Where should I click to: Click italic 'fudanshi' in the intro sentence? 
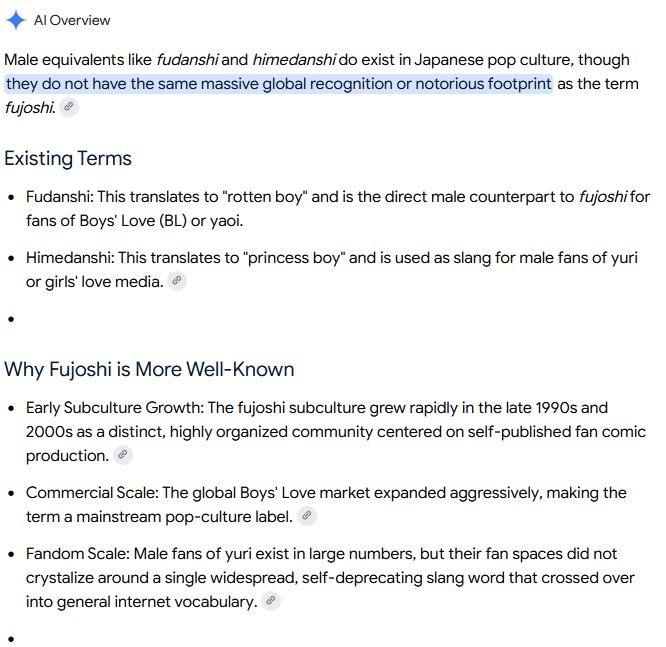(187, 60)
